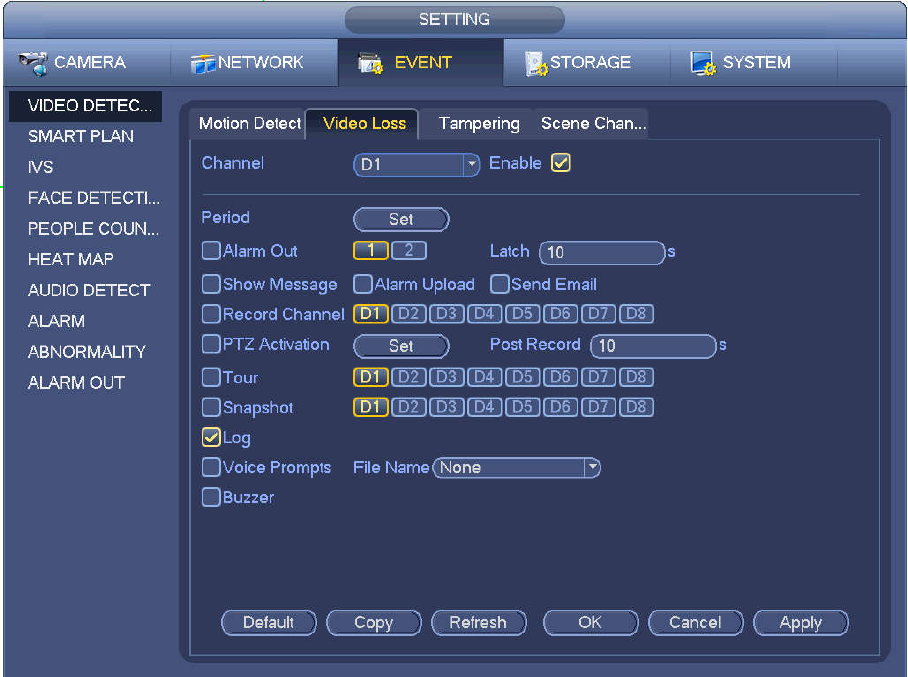This screenshot has width=908, height=677.
Task: Click the Cancel button
Action: pos(695,623)
